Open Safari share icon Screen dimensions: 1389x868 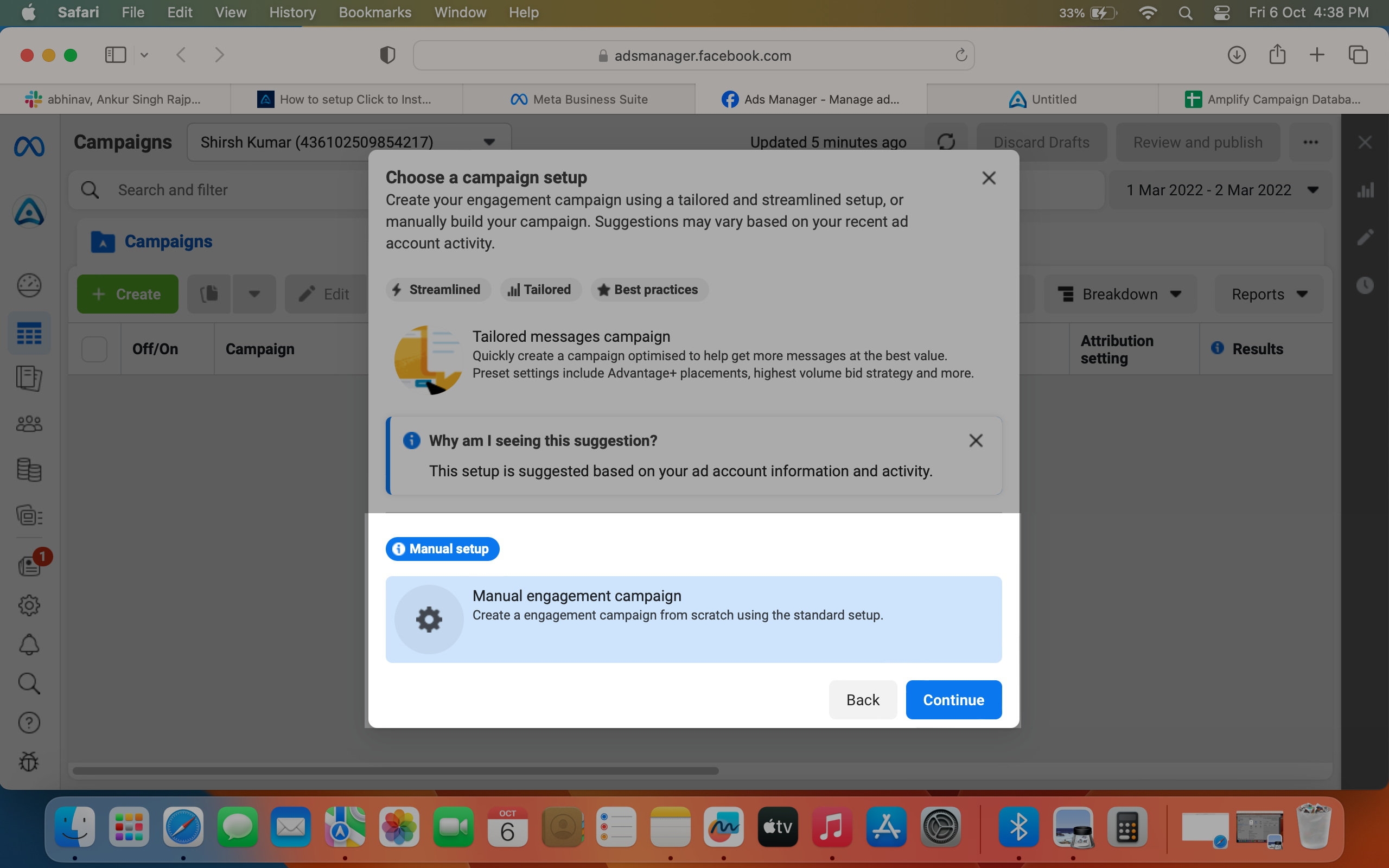pyautogui.click(x=1277, y=55)
